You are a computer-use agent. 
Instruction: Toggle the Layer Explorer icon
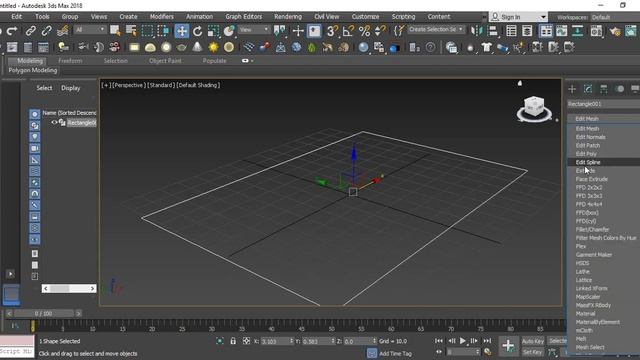coord(527,31)
